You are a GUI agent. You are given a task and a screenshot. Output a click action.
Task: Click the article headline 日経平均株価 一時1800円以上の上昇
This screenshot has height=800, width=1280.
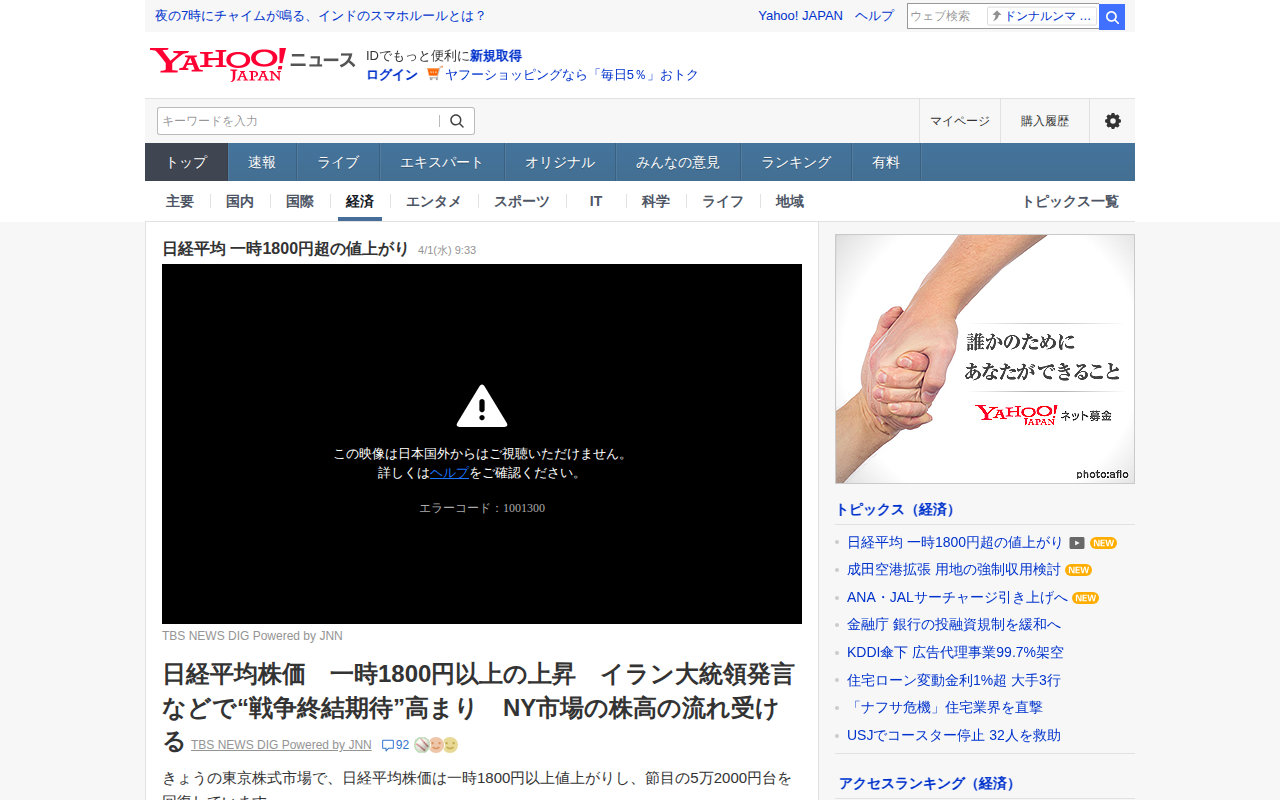pyautogui.click(x=479, y=707)
